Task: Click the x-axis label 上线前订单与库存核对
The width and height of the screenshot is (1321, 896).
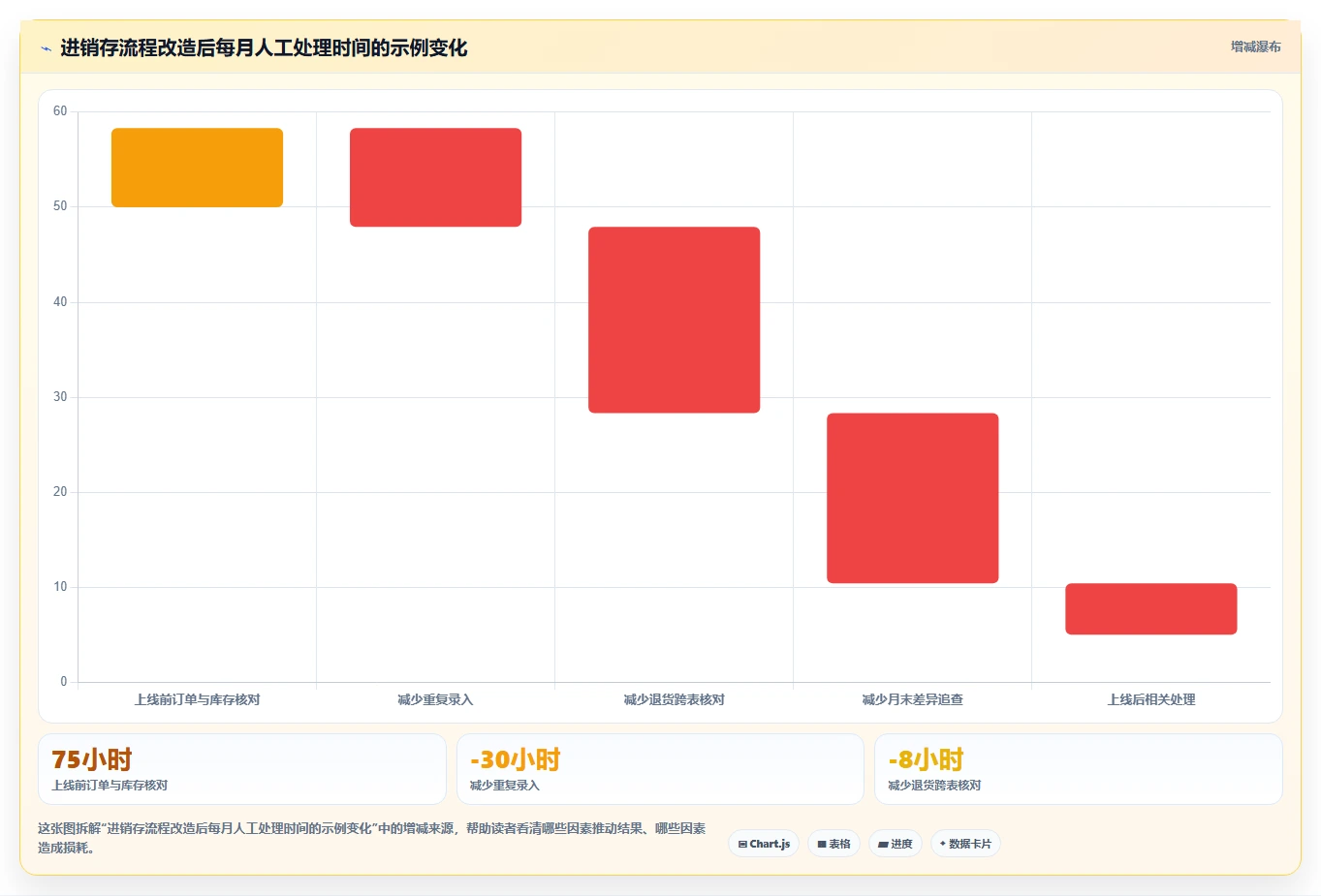Action: coord(197,699)
